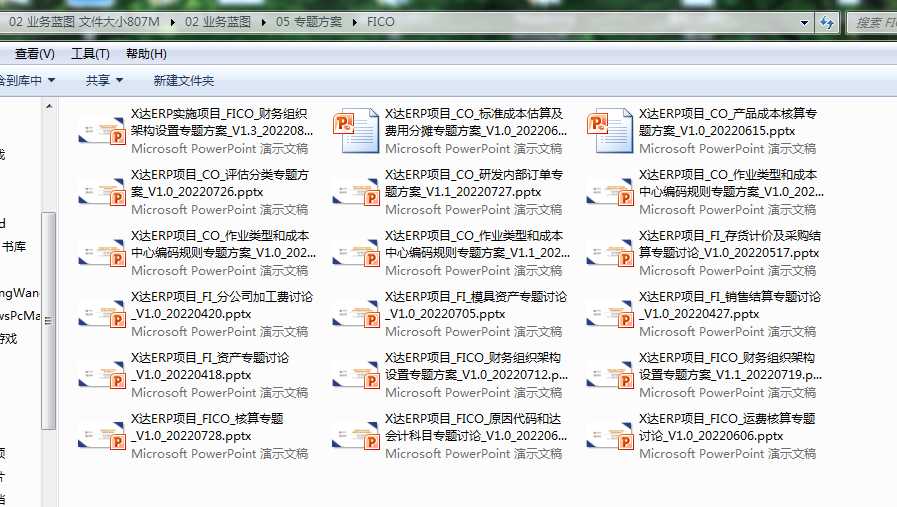Click the search input field

click(870, 22)
